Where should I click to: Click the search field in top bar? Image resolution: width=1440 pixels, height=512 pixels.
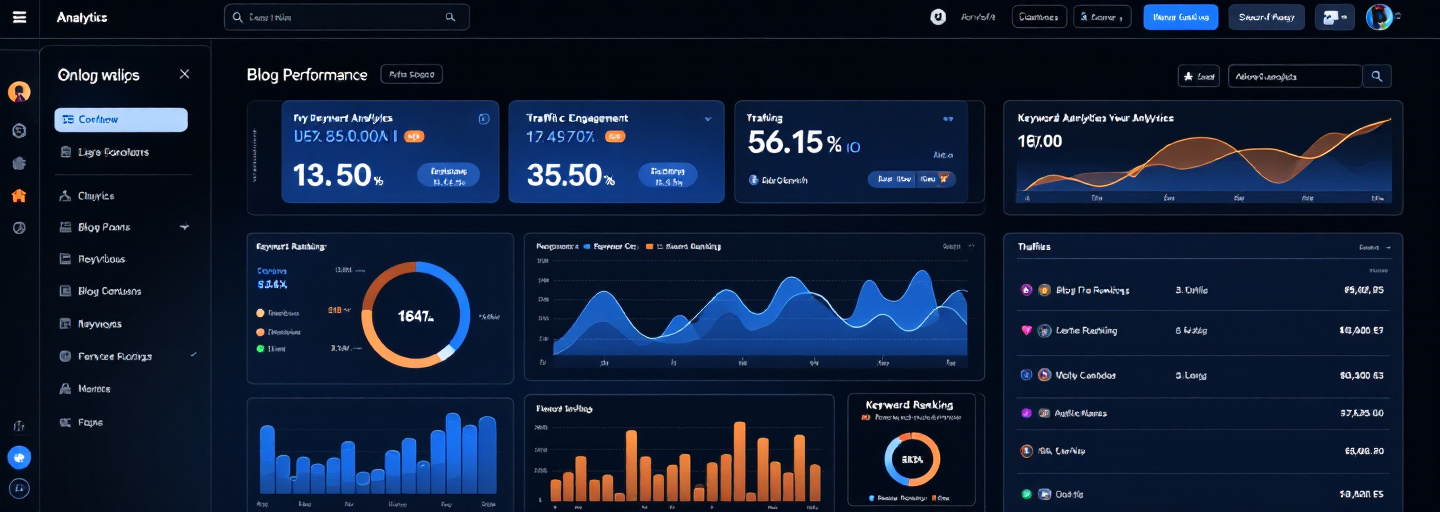click(346, 17)
